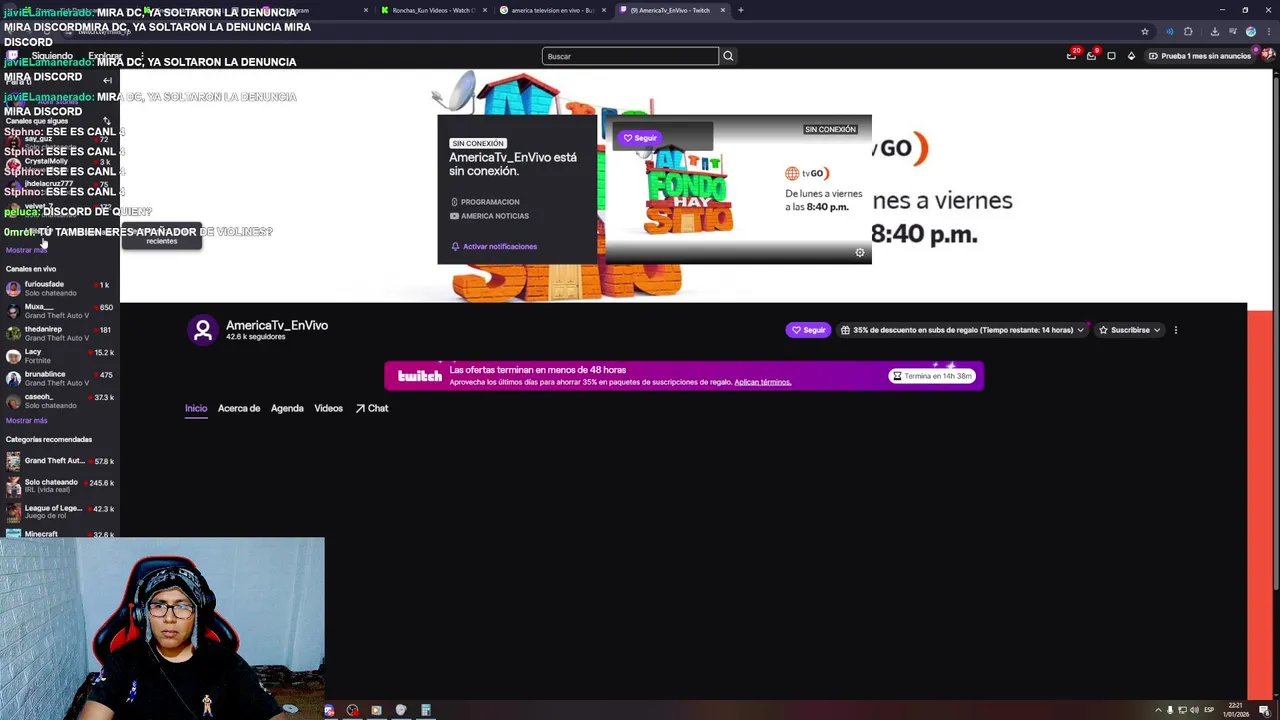Activate notifications with Activar notificaciones
This screenshot has height=720, width=1280.
point(493,246)
